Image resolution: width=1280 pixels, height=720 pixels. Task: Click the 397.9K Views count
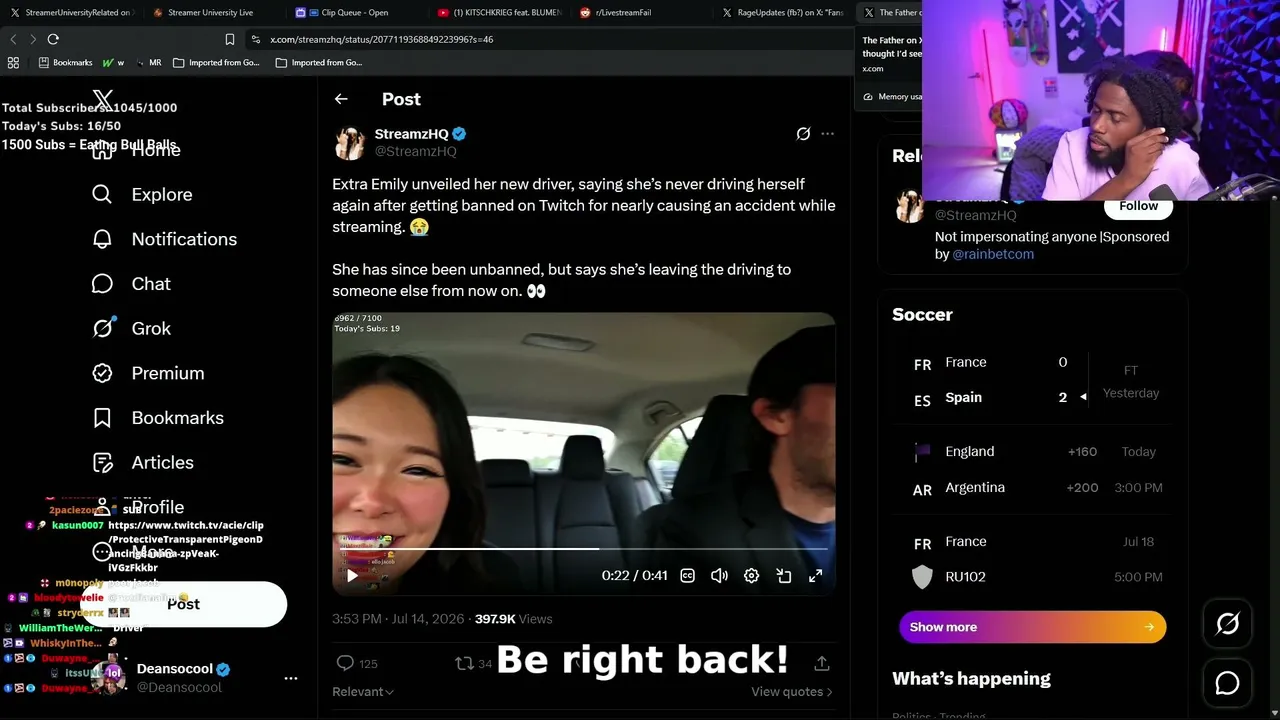(x=513, y=619)
